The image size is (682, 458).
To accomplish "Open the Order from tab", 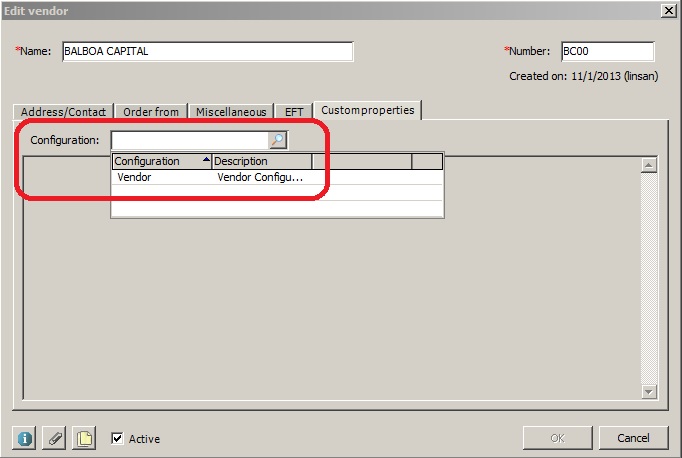I will pos(151,112).
